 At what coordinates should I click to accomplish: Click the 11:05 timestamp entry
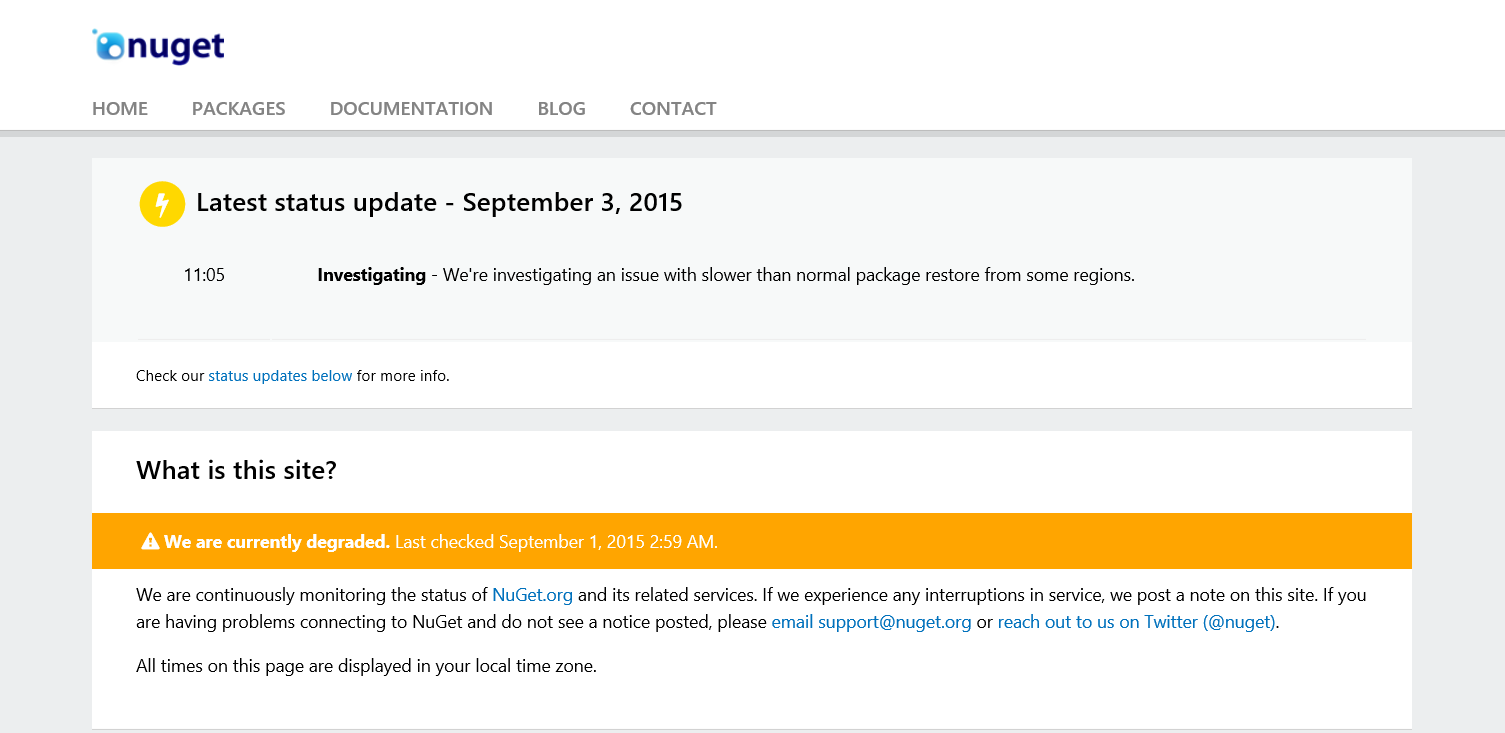coord(204,275)
